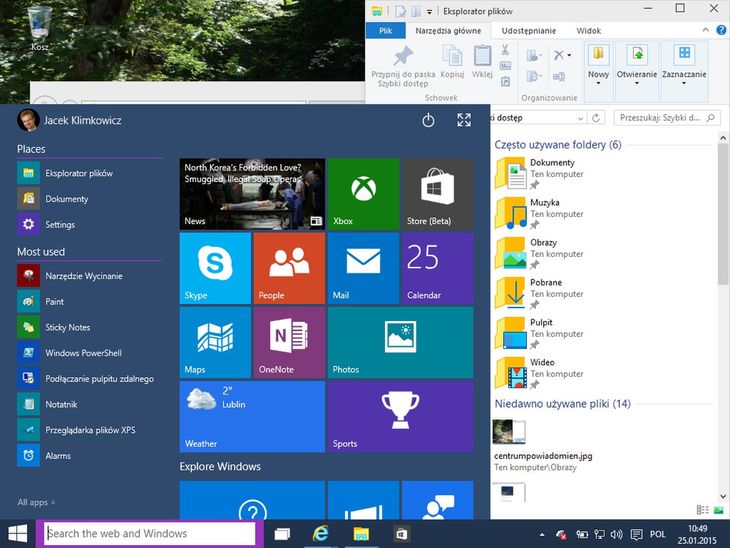The height and width of the screenshot is (548, 730).
Task: Open the Store (Beta) tile
Action: (437, 194)
